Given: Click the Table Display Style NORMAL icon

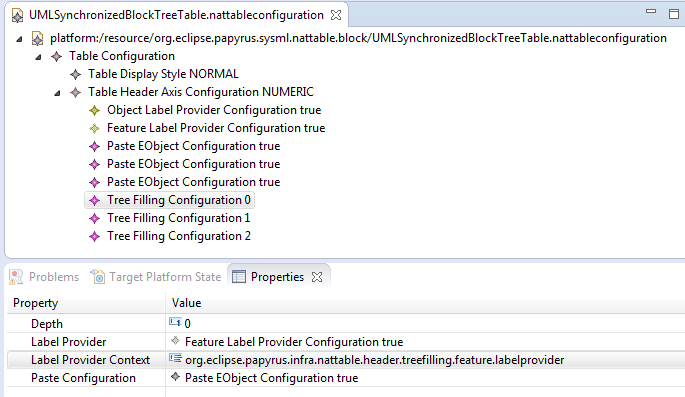Looking at the screenshot, I should (75, 74).
